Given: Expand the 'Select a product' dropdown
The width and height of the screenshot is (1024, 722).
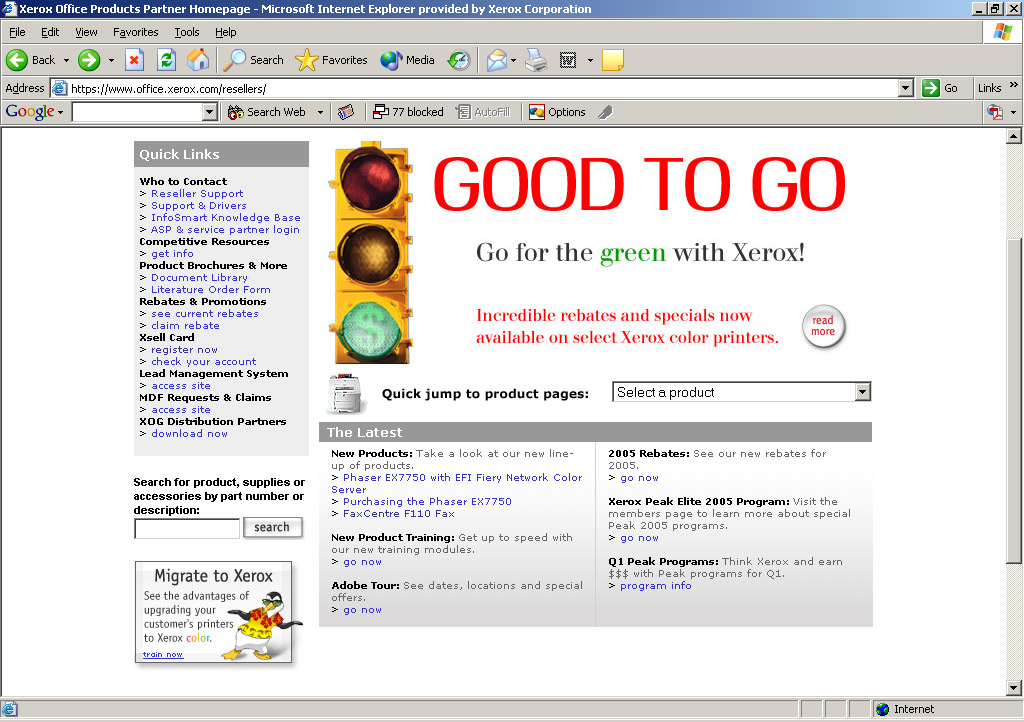Looking at the screenshot, I should [862, 393].
